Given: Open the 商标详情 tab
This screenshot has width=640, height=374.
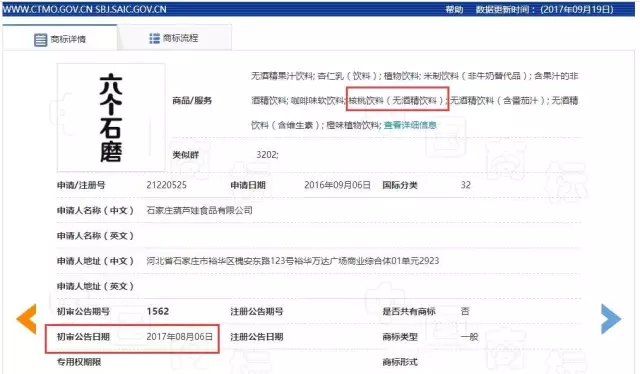Looking at the screenshot, I should (60, 39).
